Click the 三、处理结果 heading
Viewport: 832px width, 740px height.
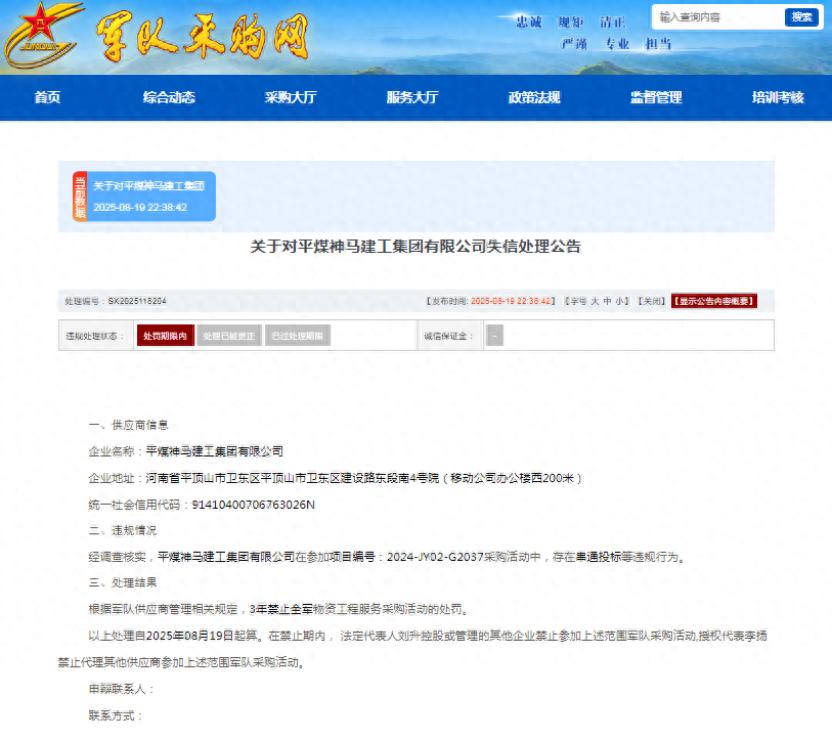click(123, 583)
